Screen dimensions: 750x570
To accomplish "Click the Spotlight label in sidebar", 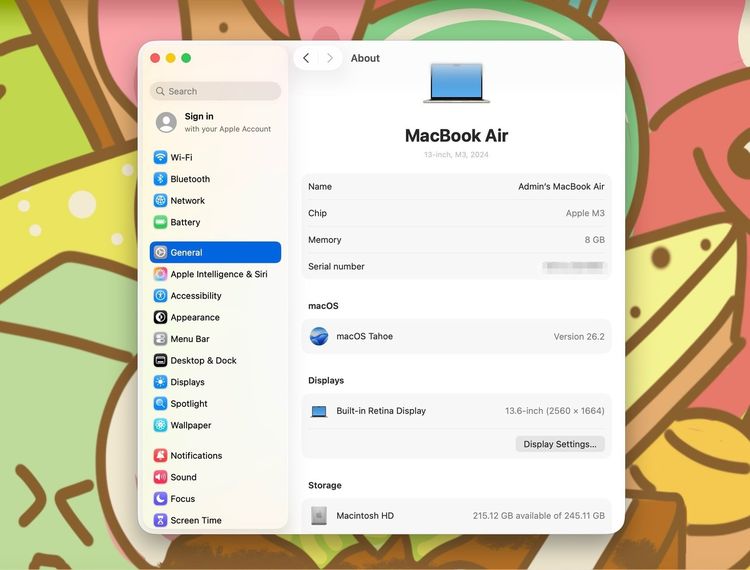I will [x=189, y=403].
